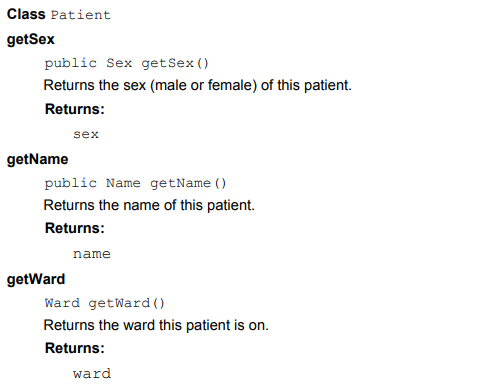Screen dimensions: 498x385
Task: Click the 'sex' return value text
Action: click(86, 134)
